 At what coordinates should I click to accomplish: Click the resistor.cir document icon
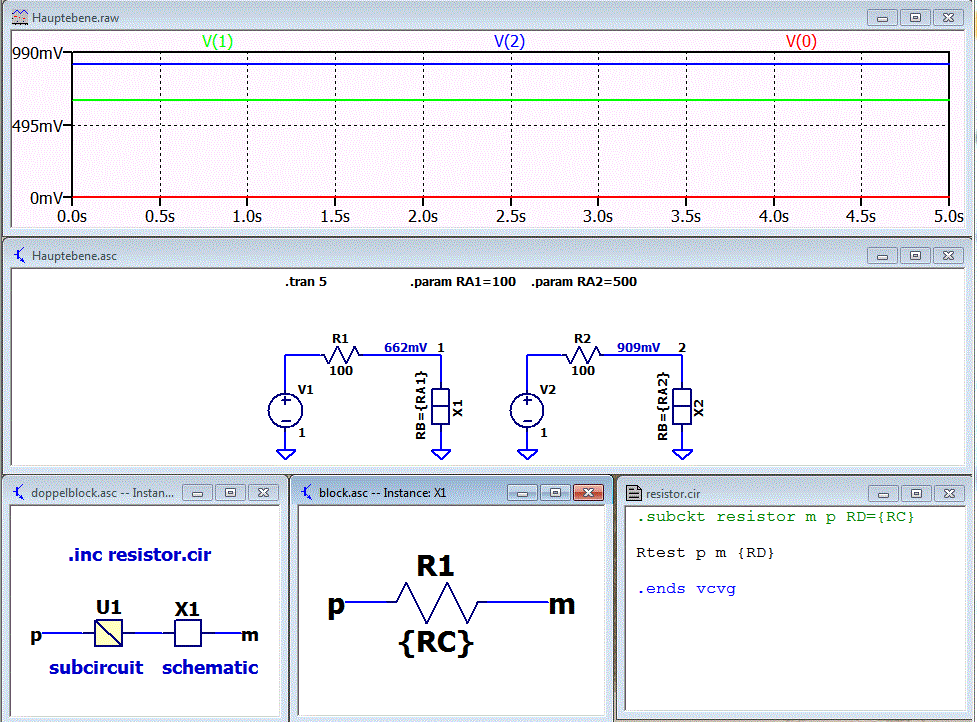pos(634,493)
